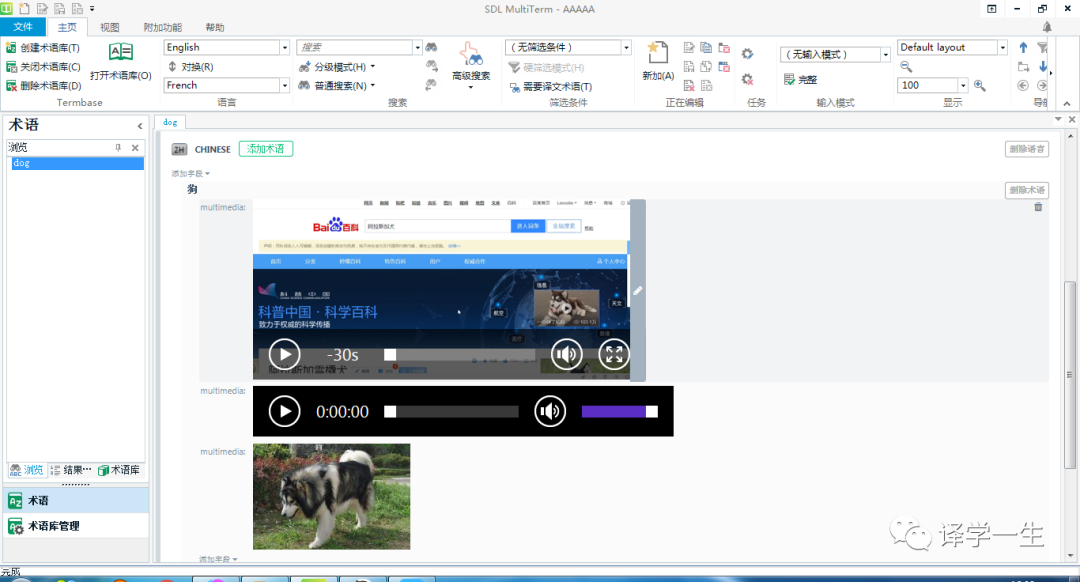Collapse the 术语 side panel arrow

pyautogui.click(x=140, y=126)
